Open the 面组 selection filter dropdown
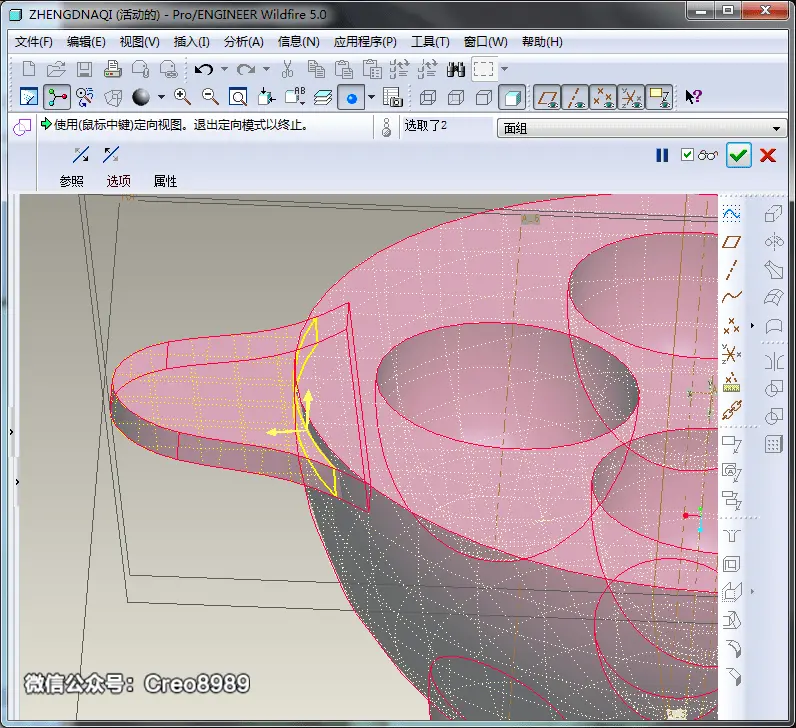Viewport: 796px width, 728px height. pos(642,128)
